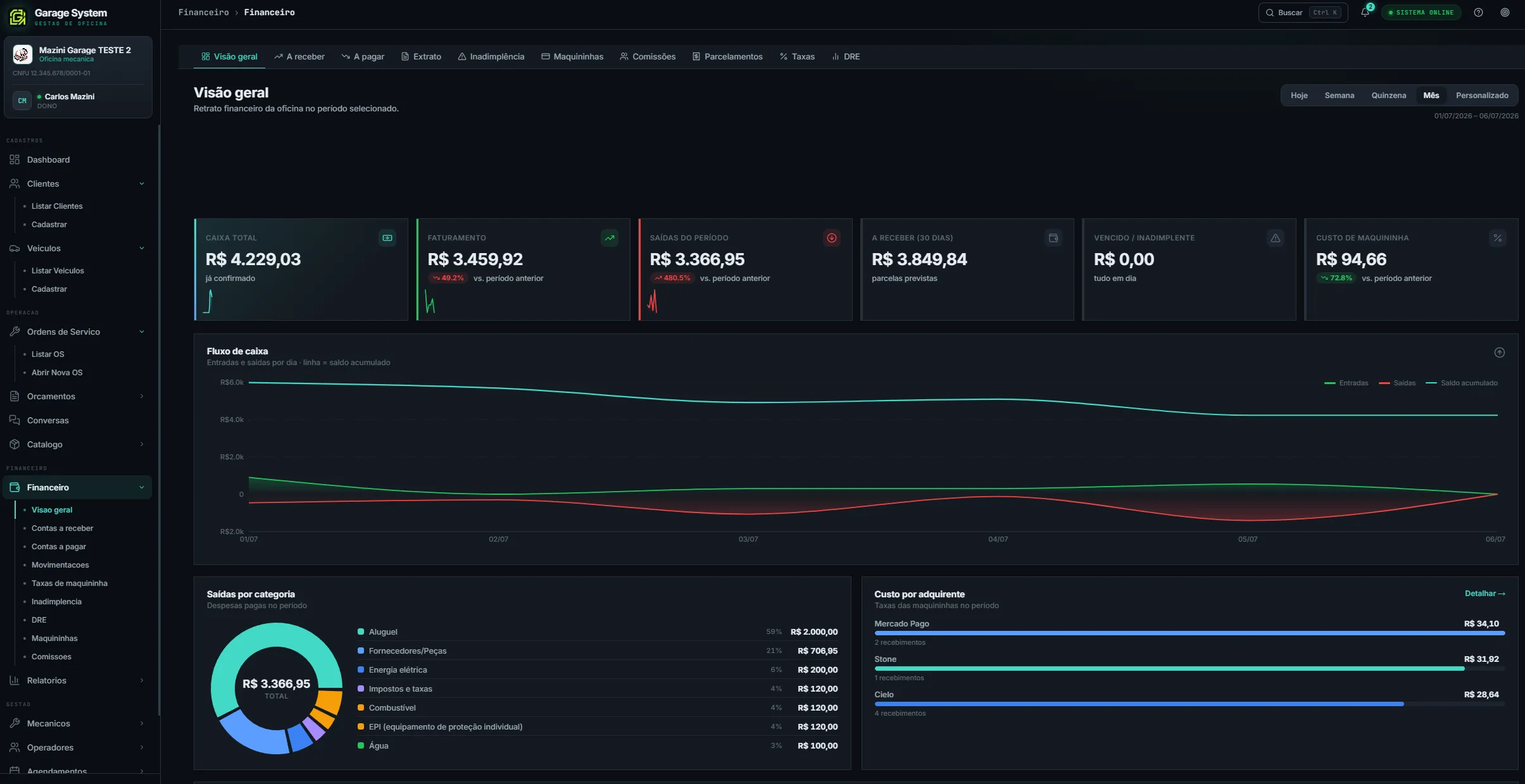Click the Detalhar link
This screenshot has height=784, width=1525.
coord(1485,594)
